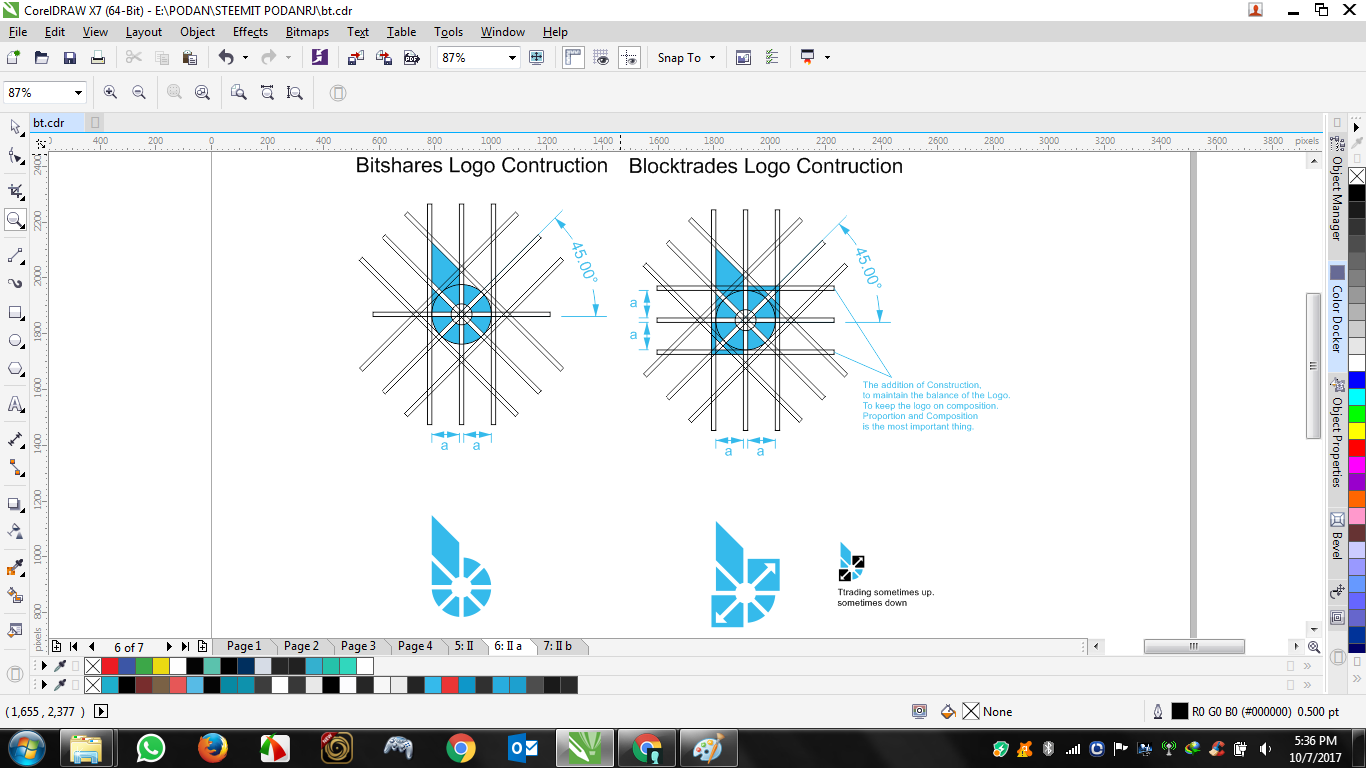
Task: Select the Crop tool
Action: point(15,191)
